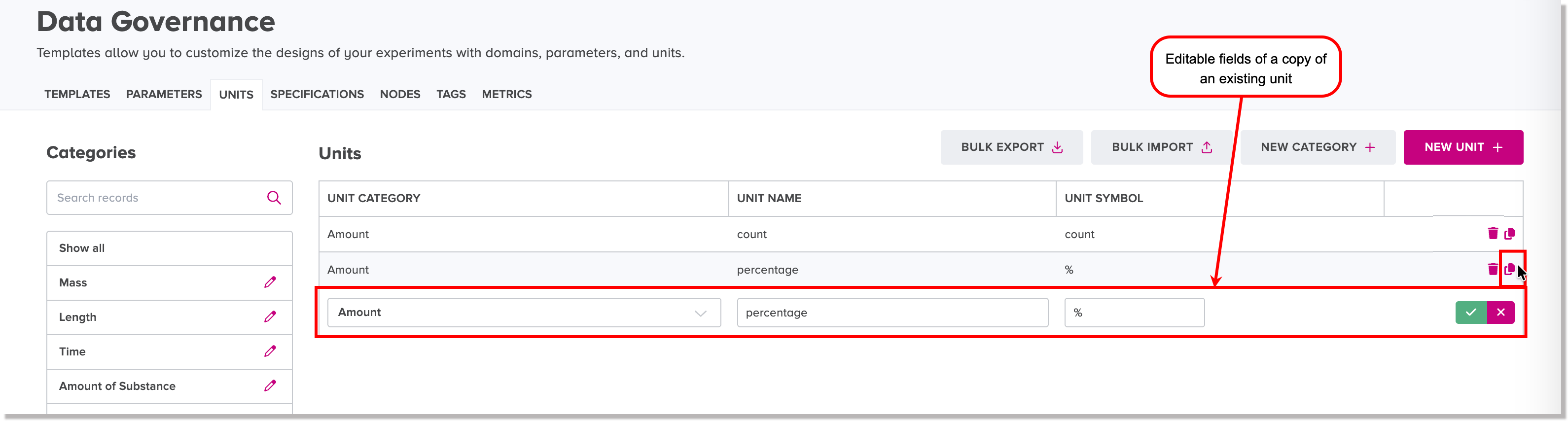Screen dimensions: 1568x421
Task: Click the search magnifier icon in Categories
Action: [274, 198]
